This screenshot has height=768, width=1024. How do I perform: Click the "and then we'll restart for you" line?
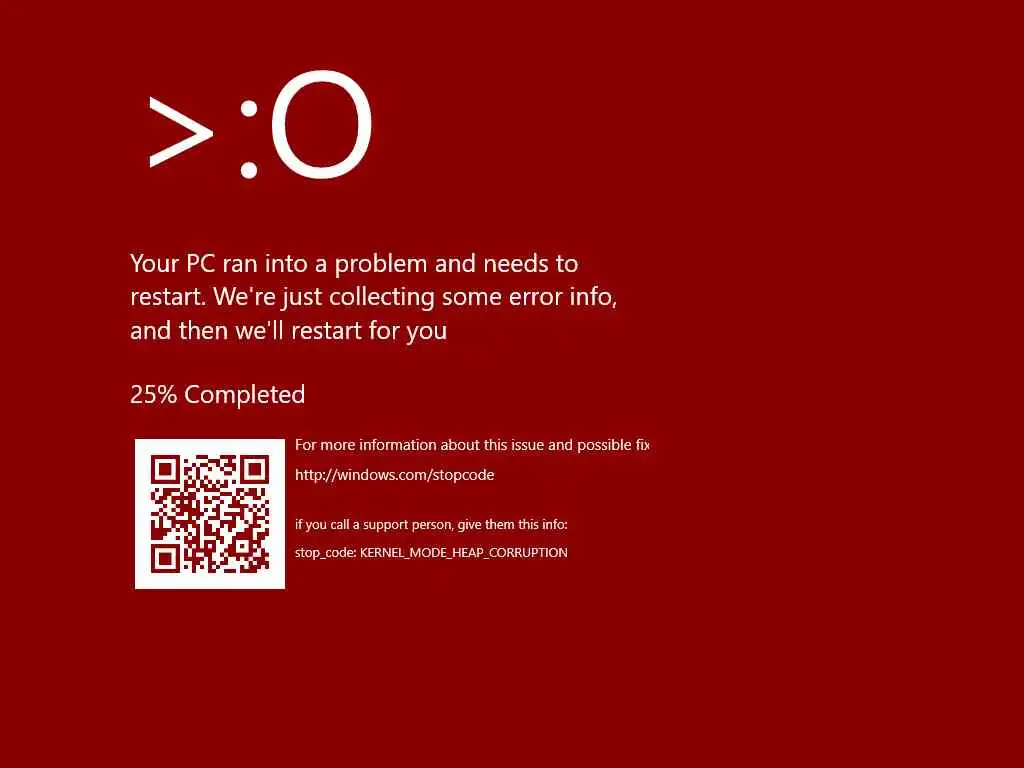(289, 330)
